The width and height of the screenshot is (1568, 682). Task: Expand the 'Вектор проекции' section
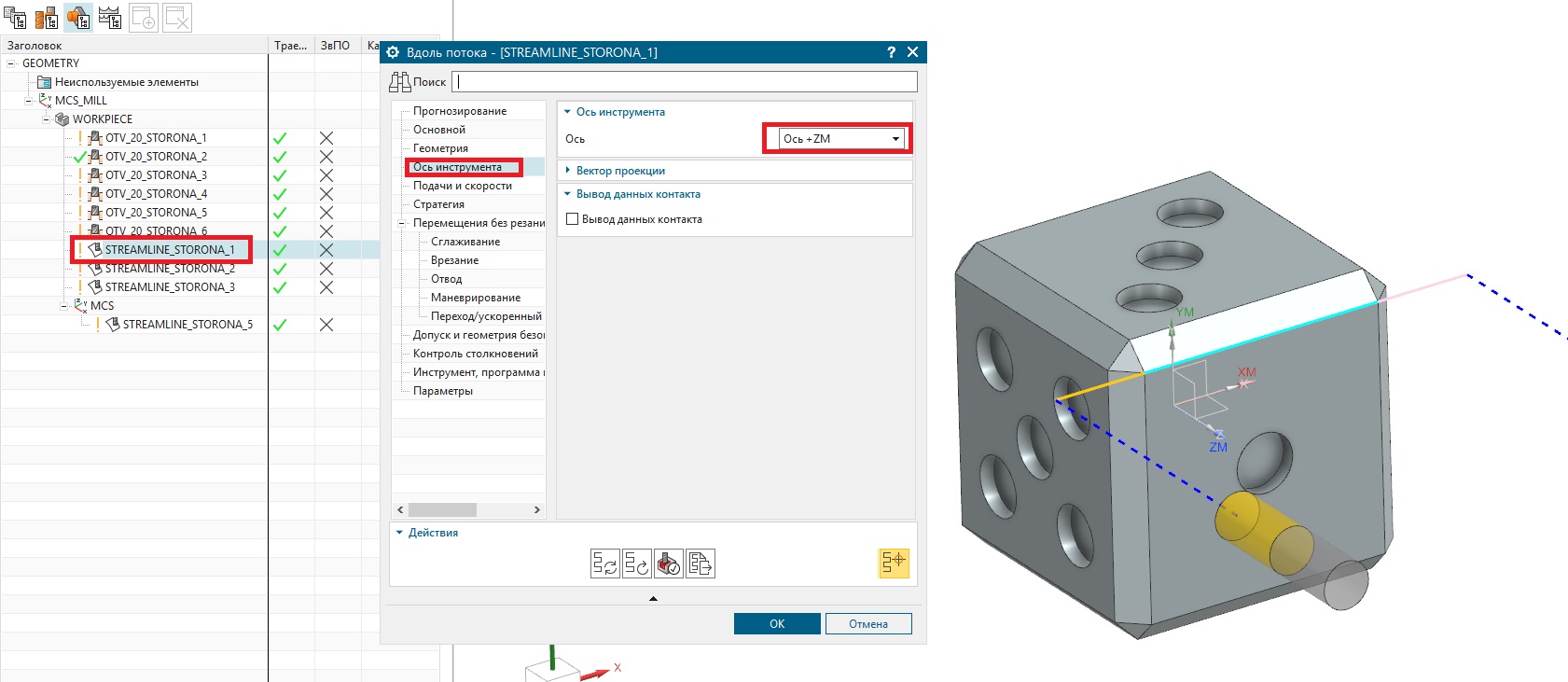point(620,171)
